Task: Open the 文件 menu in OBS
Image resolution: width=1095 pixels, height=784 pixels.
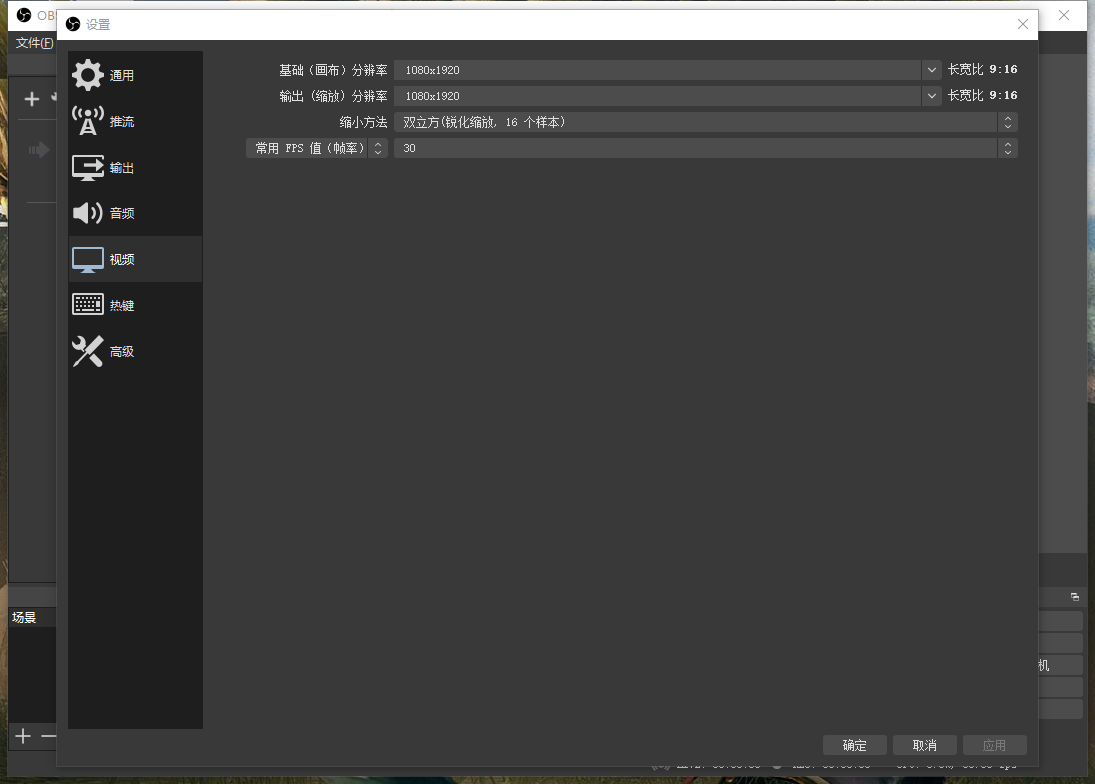Action: tap(34, 43)
